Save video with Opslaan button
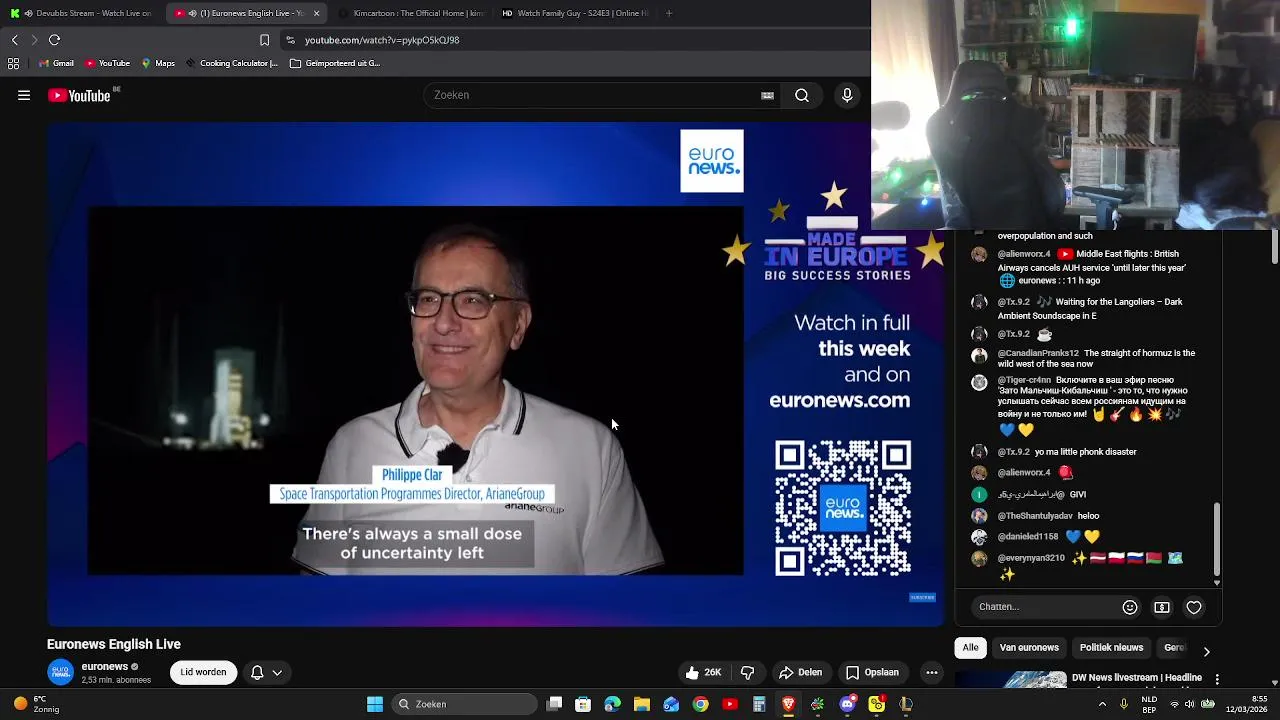Screen dimensions: 1280x720 coord(872,672)
